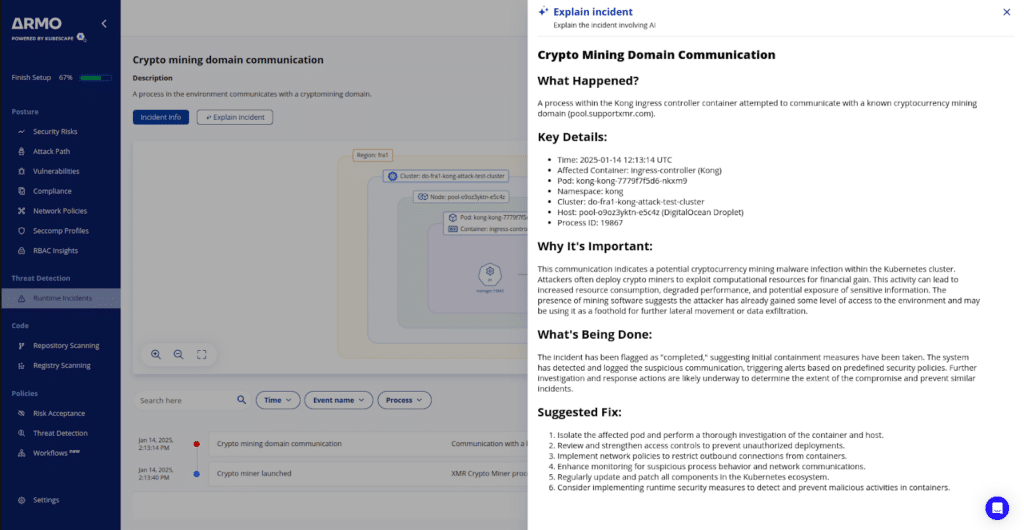Click blue timeline marker for 2:13:40 PM
The width and height of the screenshot is (1024, 530).
click(197, 474)
